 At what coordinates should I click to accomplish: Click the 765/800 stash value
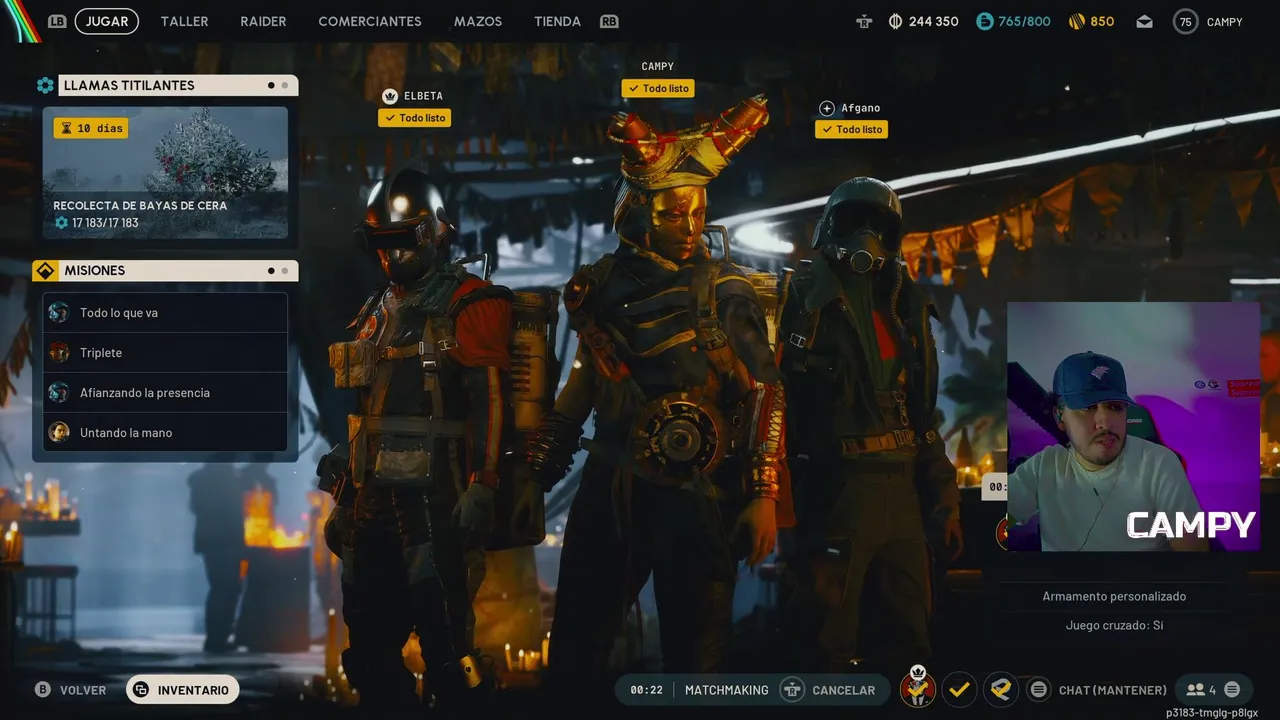click(1024, 21)
